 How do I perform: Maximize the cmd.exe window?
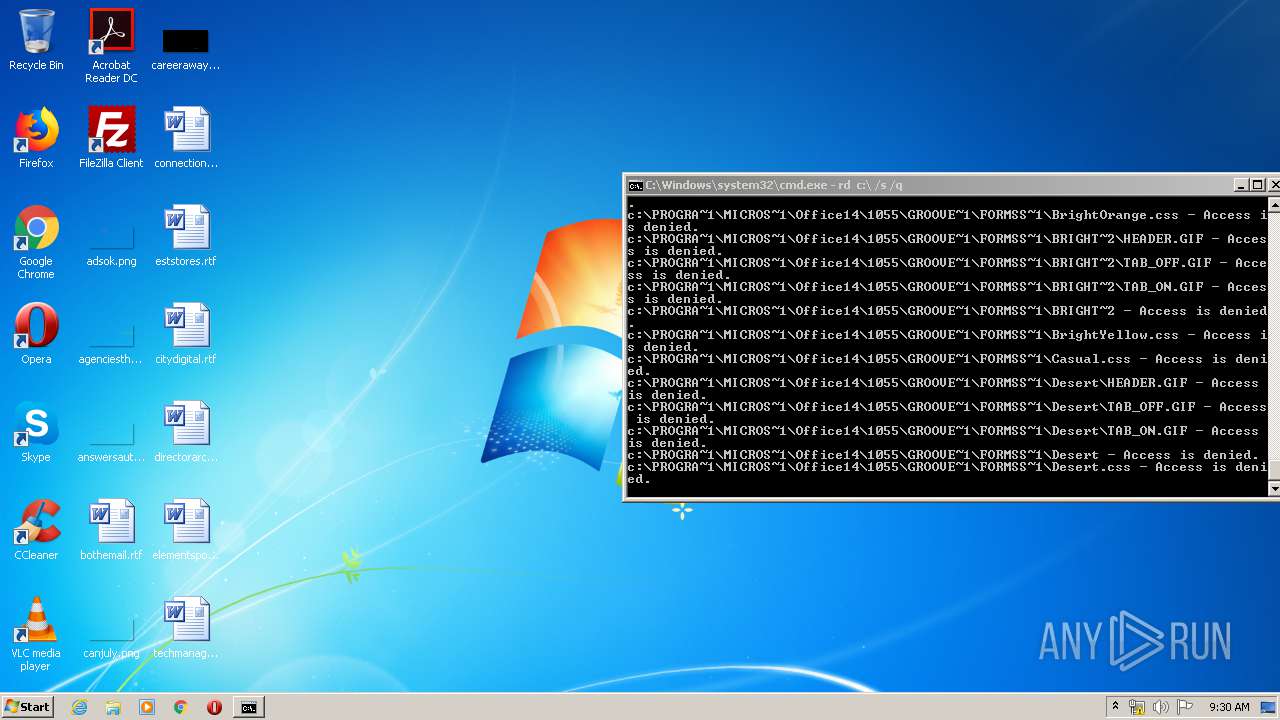point(1258,185)
